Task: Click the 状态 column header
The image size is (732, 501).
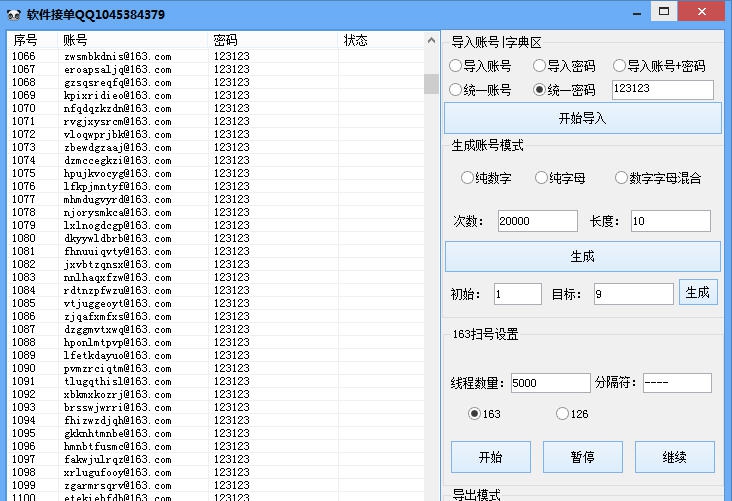Action: 381,40
